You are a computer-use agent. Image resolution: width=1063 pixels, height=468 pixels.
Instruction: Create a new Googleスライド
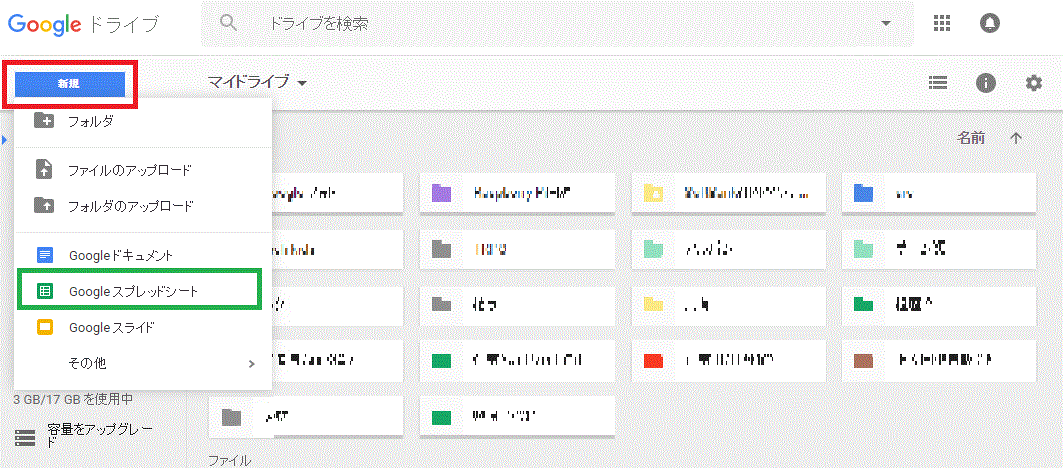(x=143, y=328)
